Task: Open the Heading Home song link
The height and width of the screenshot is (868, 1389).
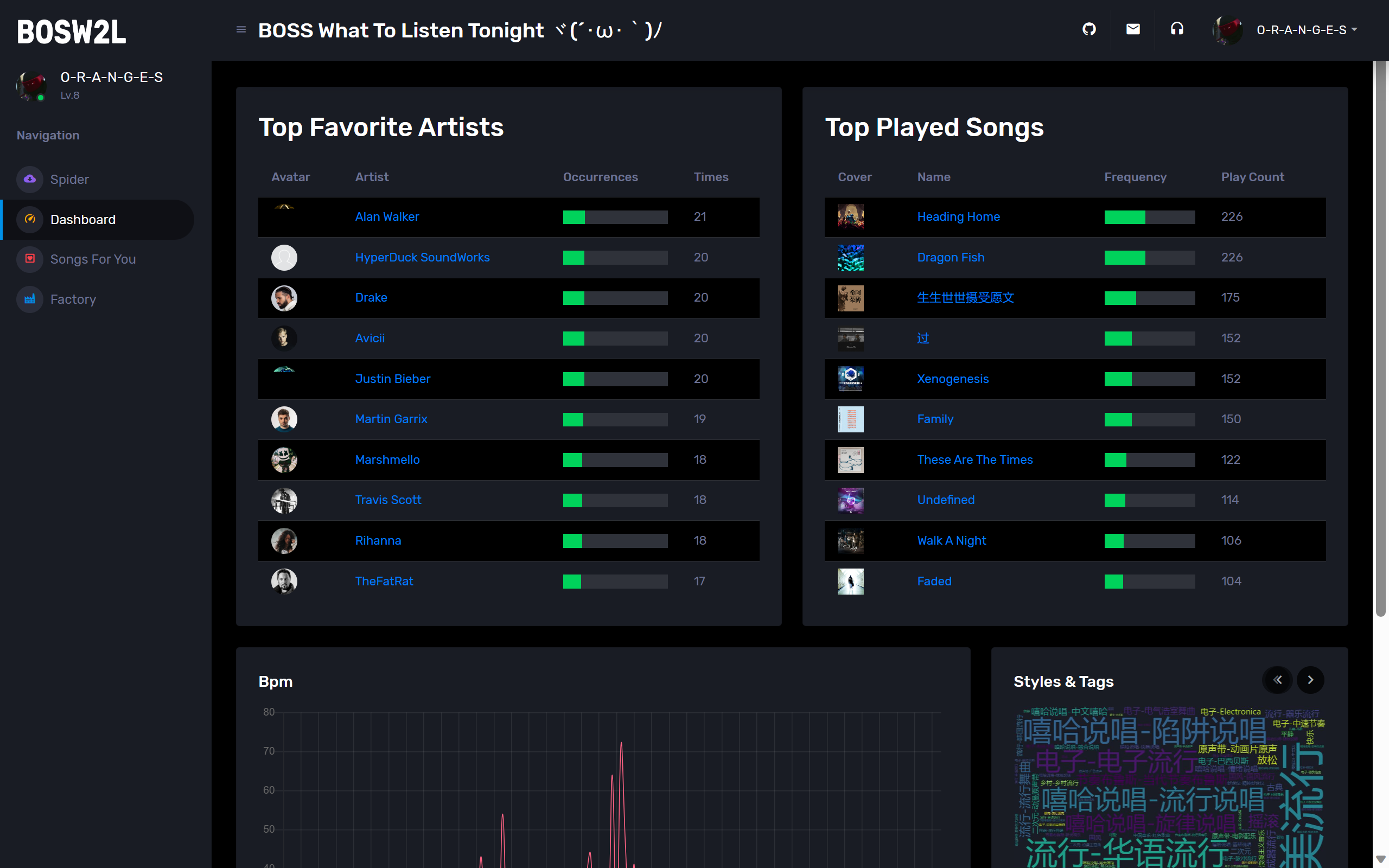Action: pos(958,216)
